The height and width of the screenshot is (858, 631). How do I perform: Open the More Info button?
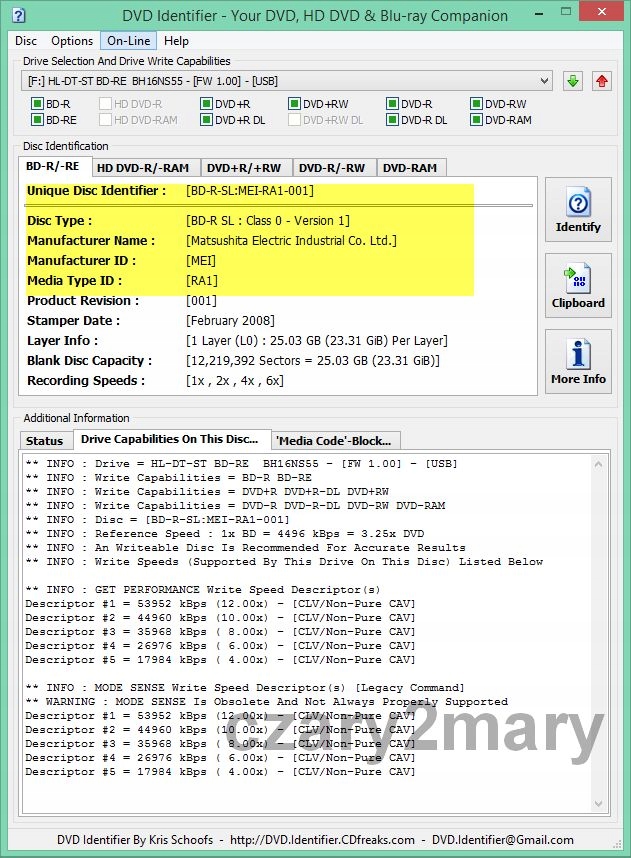[x=578, y=362]
